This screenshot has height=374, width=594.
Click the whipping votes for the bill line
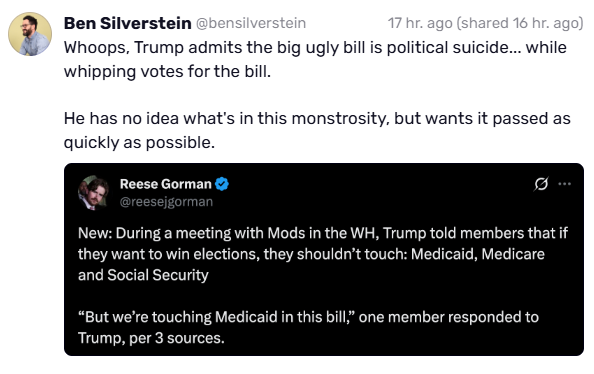coord(167,72)
